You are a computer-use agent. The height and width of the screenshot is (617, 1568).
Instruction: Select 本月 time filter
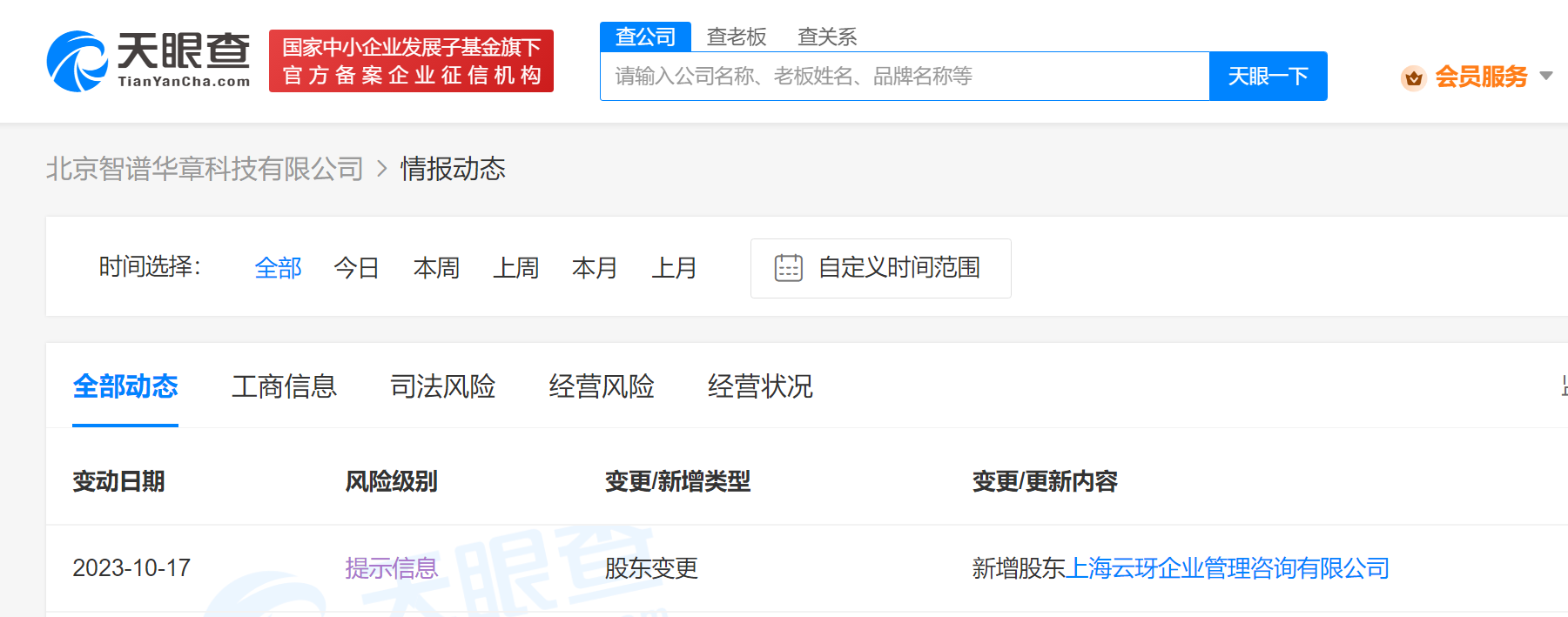coord(595,268)
